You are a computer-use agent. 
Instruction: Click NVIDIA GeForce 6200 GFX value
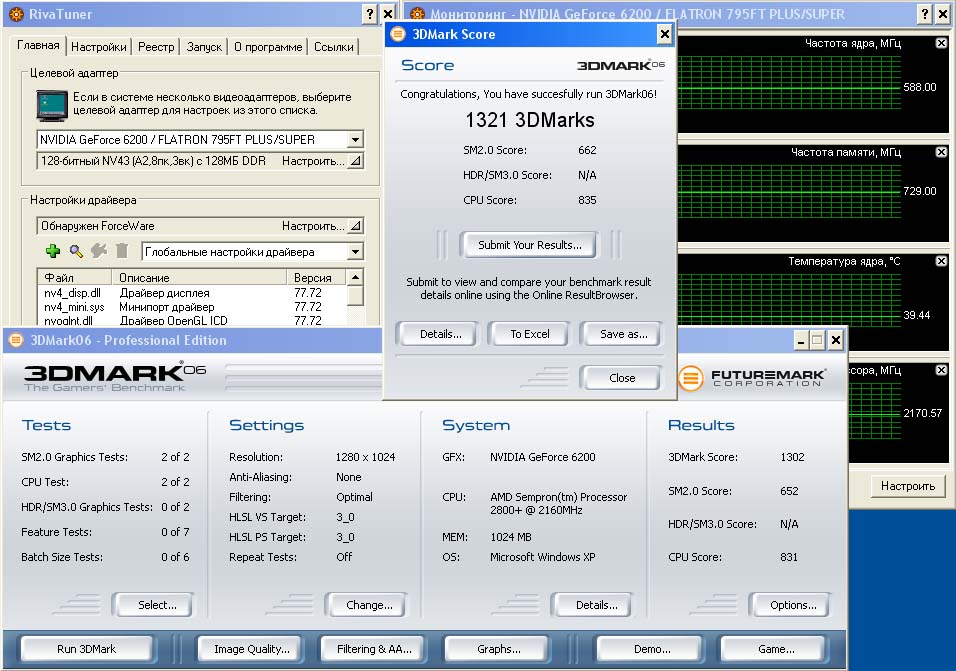(543, 457)
